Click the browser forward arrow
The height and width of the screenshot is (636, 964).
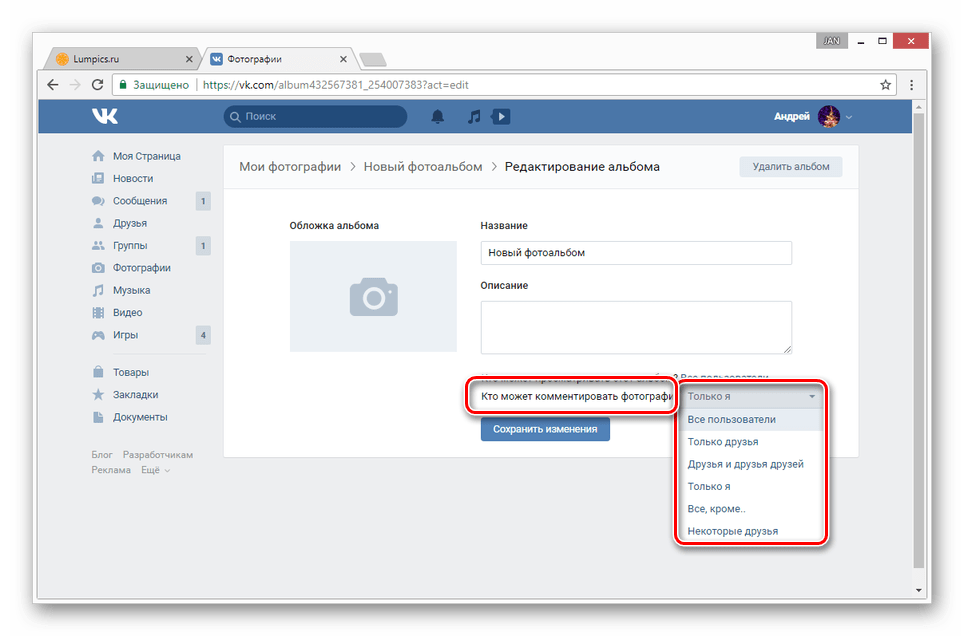coord(75,85)
